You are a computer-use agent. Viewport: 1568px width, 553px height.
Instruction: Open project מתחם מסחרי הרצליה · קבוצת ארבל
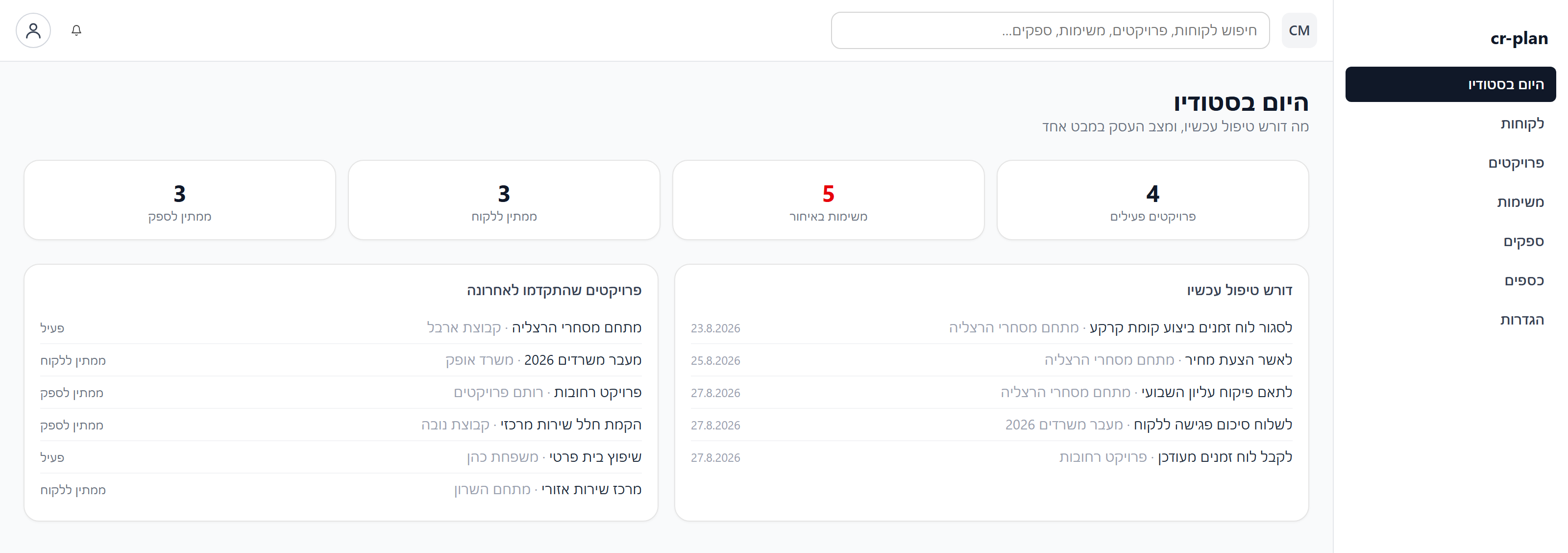(x=341, y=327)
